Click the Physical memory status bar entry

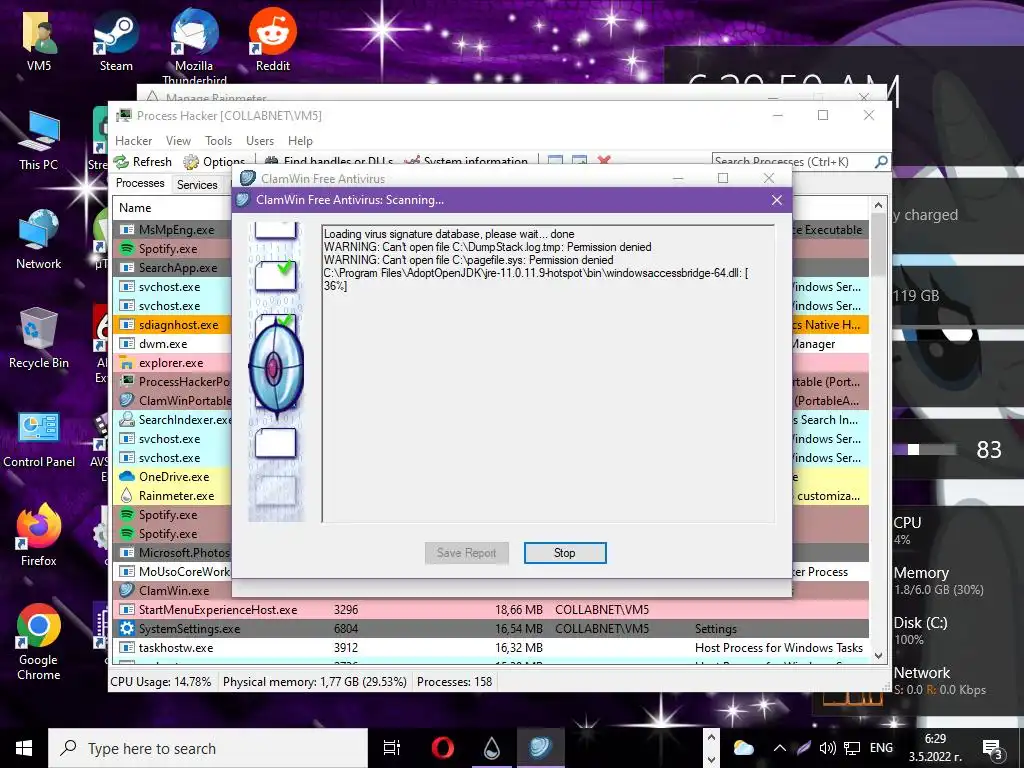pos(315,682)
